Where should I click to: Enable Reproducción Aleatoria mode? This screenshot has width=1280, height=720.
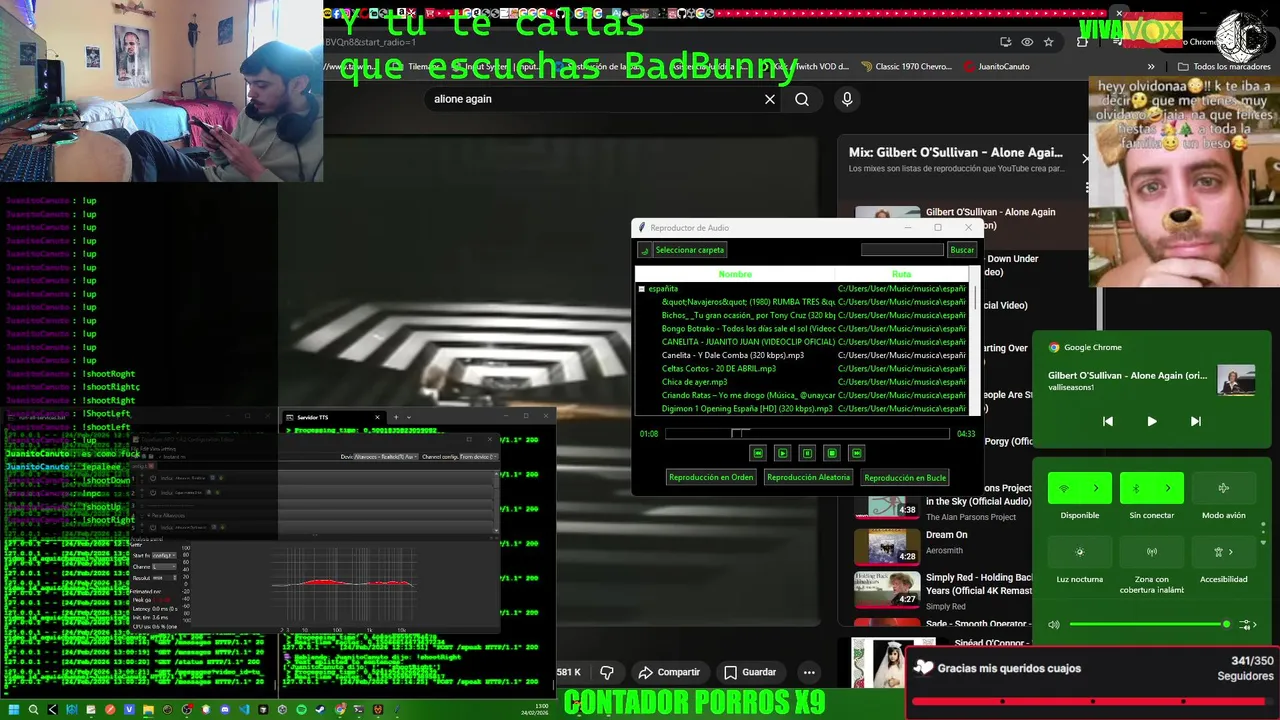pyautogui.click(x=808, y=477)
